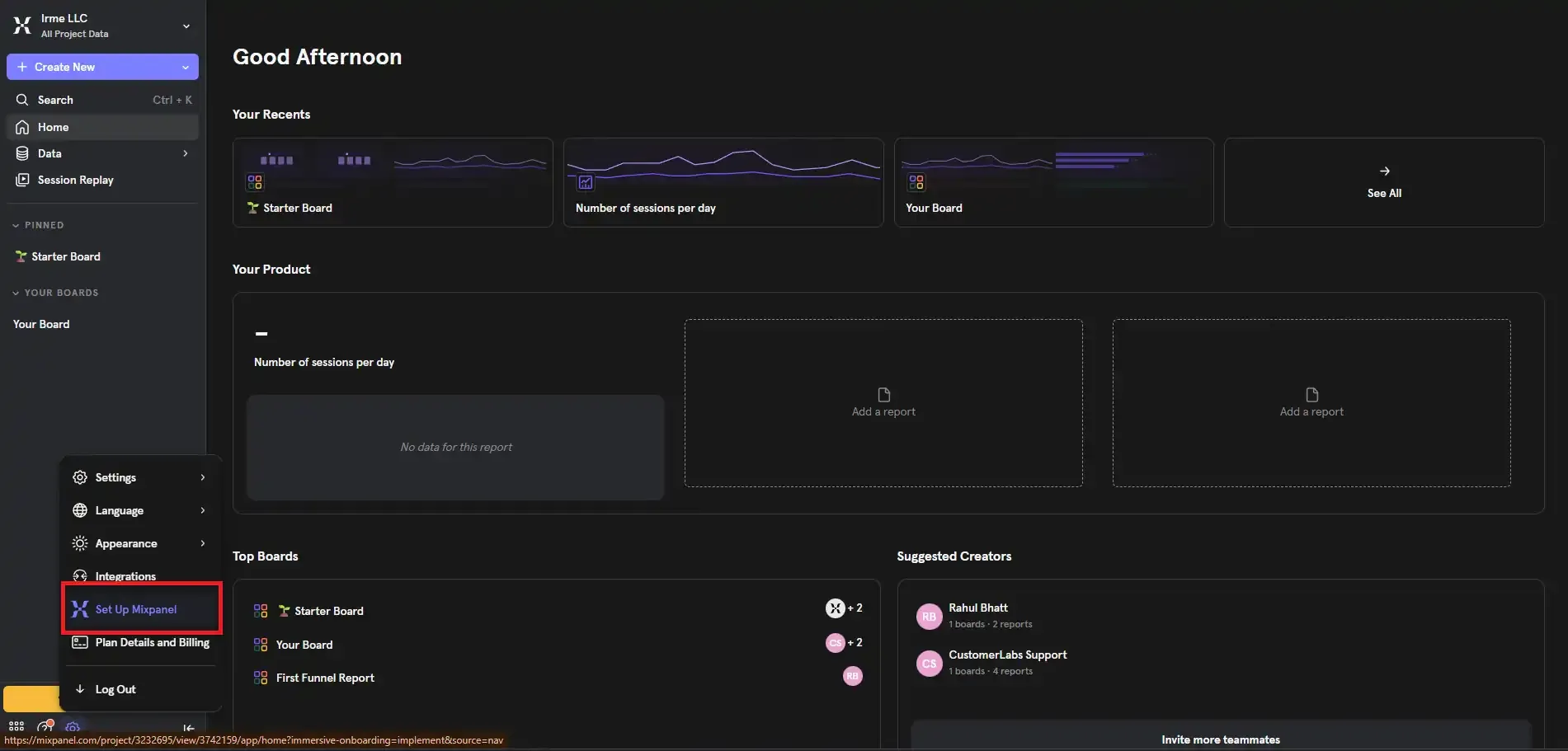1568x751 pixels.
Task: Click Rahul Bhatt's RB avatar
Action: coord(930,616)
